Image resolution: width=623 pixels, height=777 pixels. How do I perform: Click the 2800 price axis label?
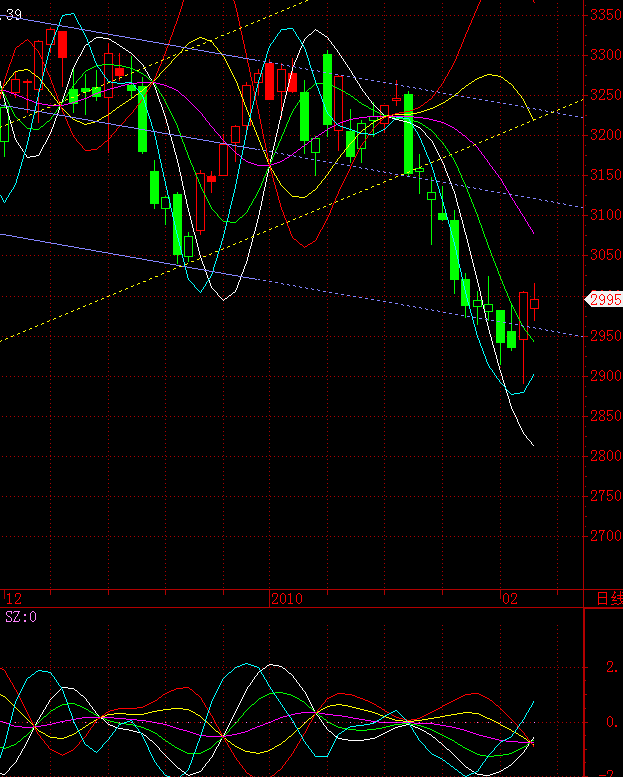point(606,456)
